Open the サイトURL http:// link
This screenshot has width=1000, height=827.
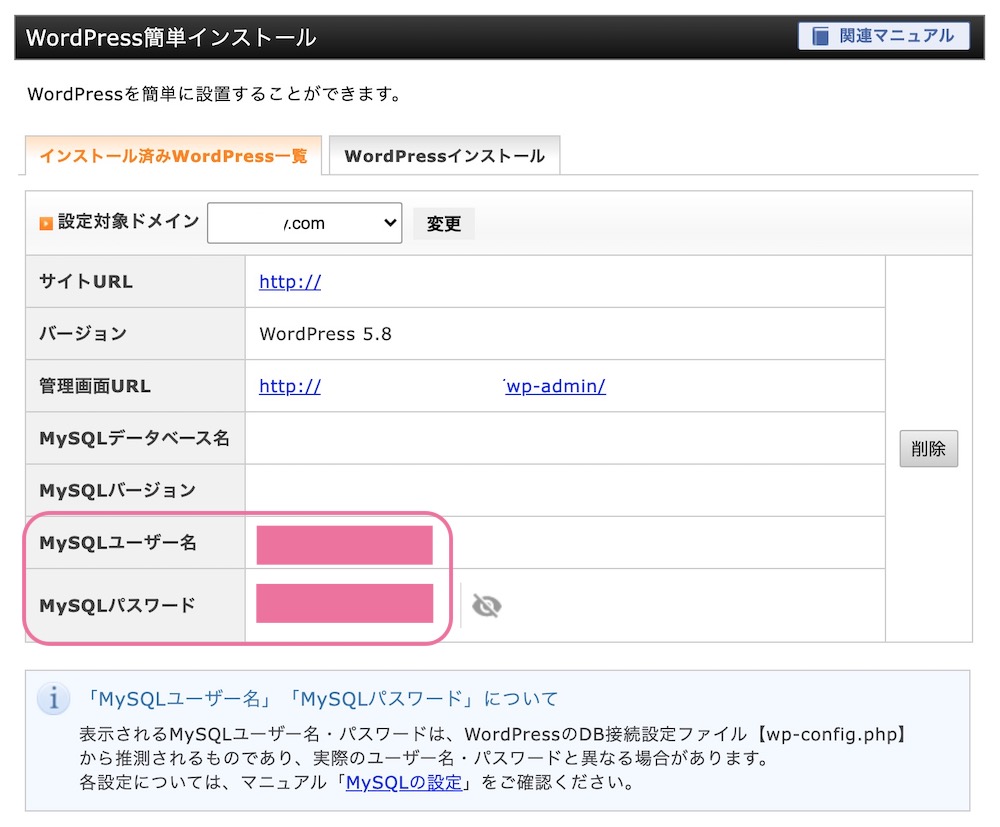[290, 281]
